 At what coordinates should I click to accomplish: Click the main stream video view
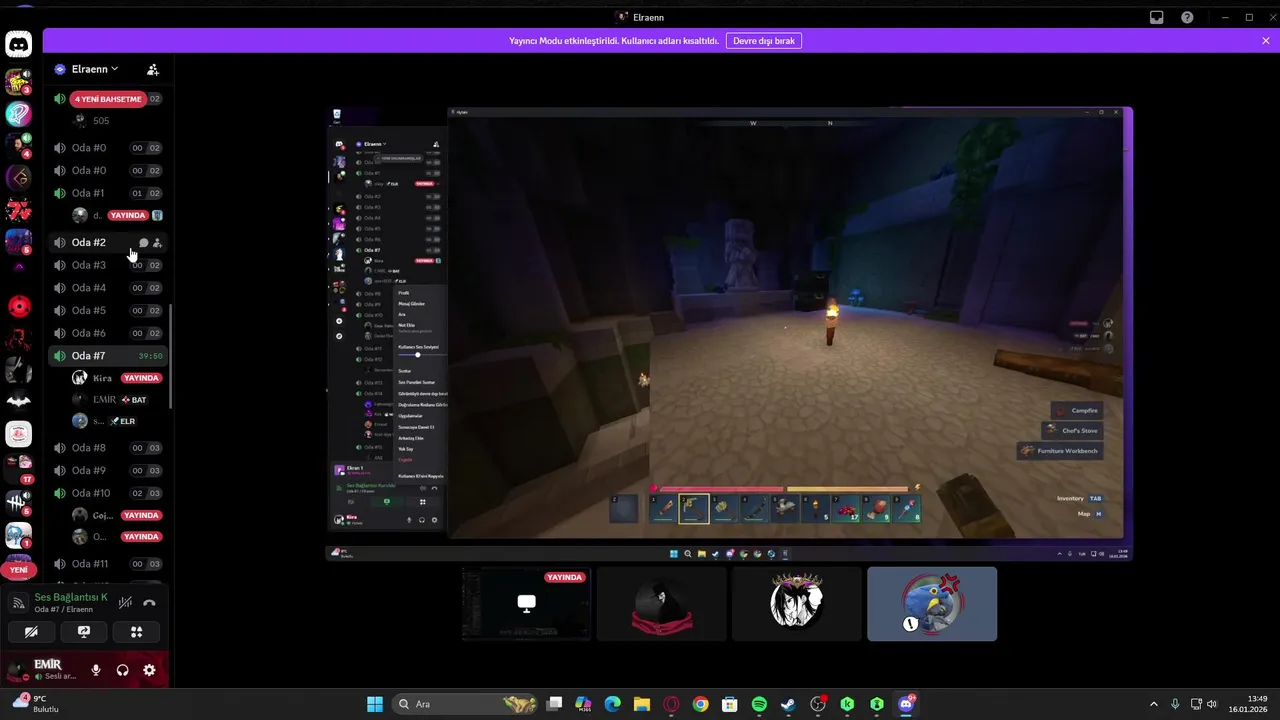point(729,333)
